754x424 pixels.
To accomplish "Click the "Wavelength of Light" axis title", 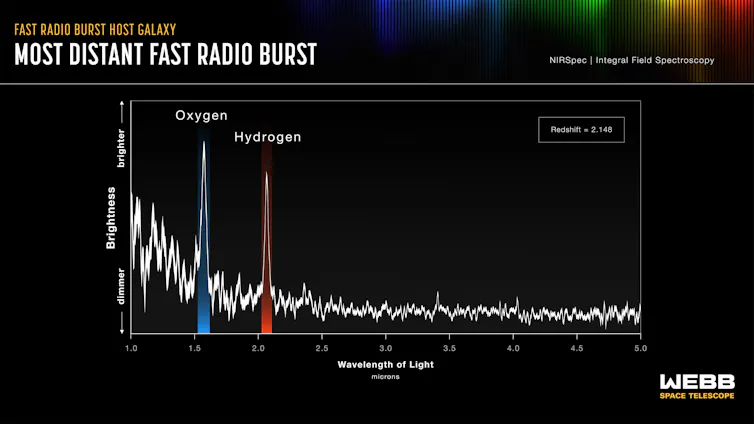I will pos(386,364).
